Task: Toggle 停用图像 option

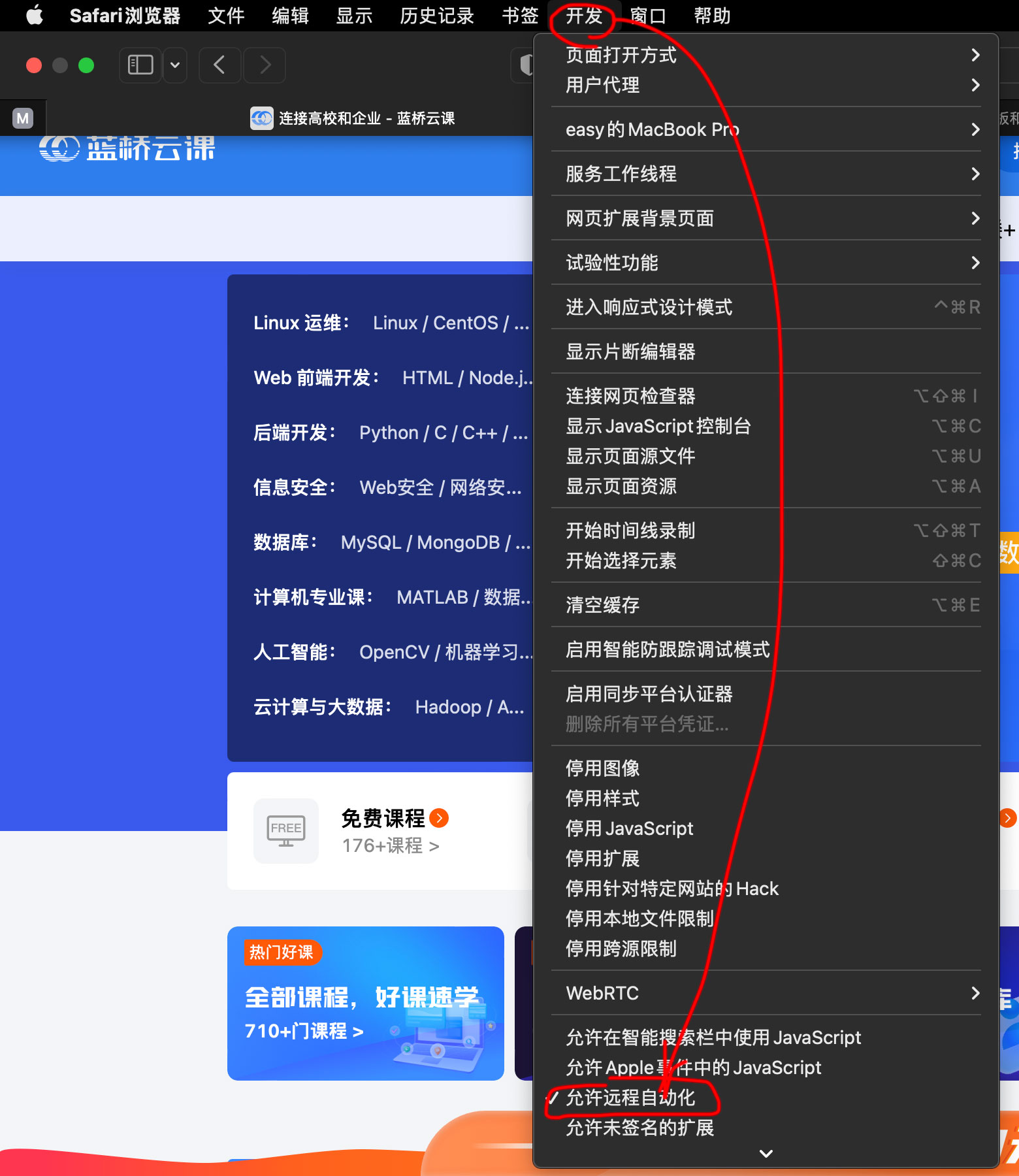Action: pos(766,768)
